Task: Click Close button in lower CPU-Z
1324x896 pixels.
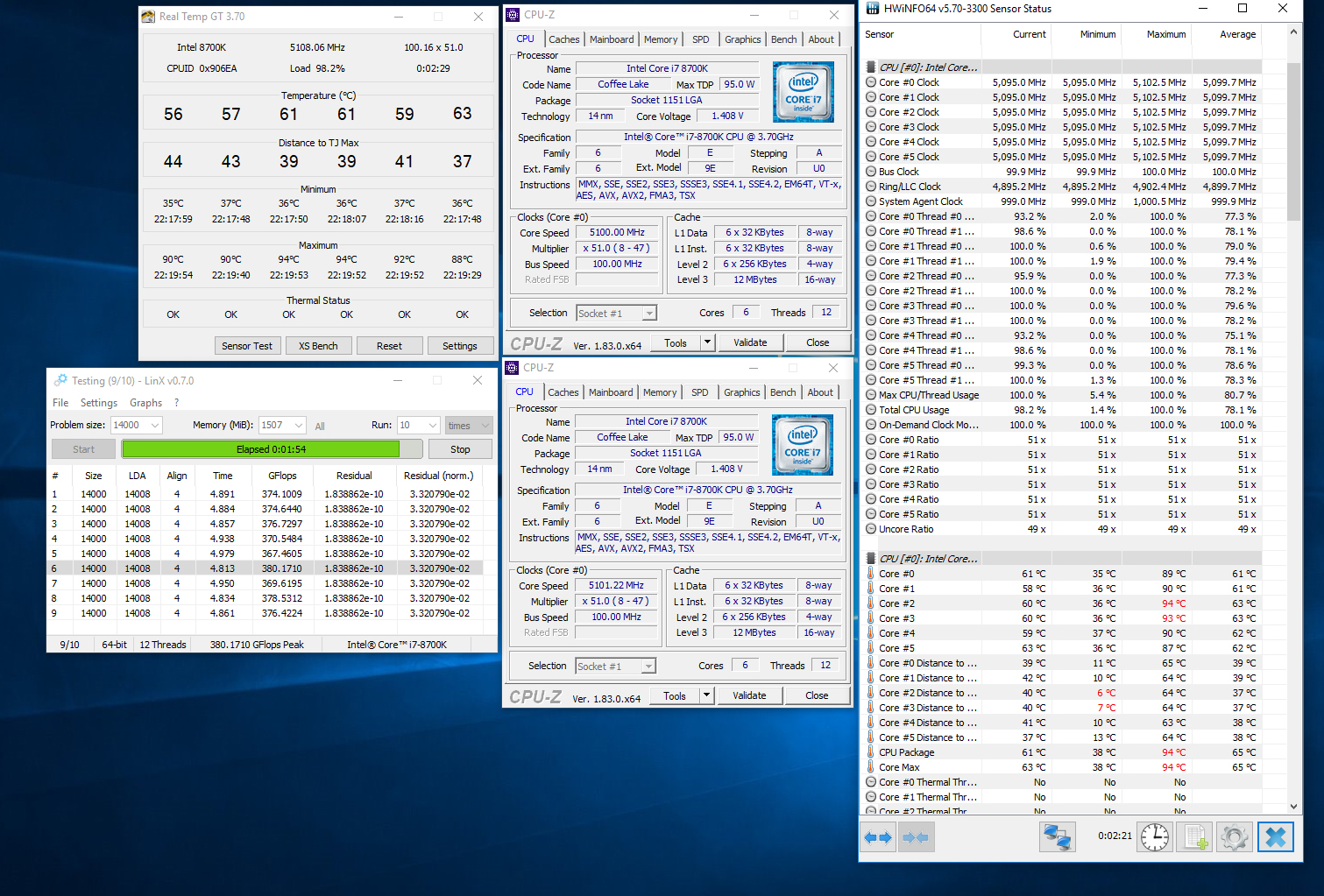Action: (817, 695)
